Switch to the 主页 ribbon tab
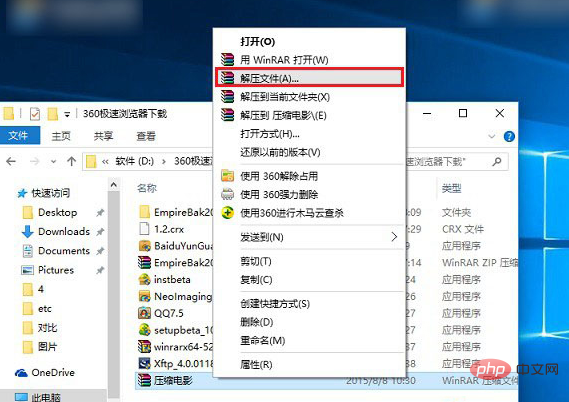Screen dimensions: 569x402 [61, 136]
